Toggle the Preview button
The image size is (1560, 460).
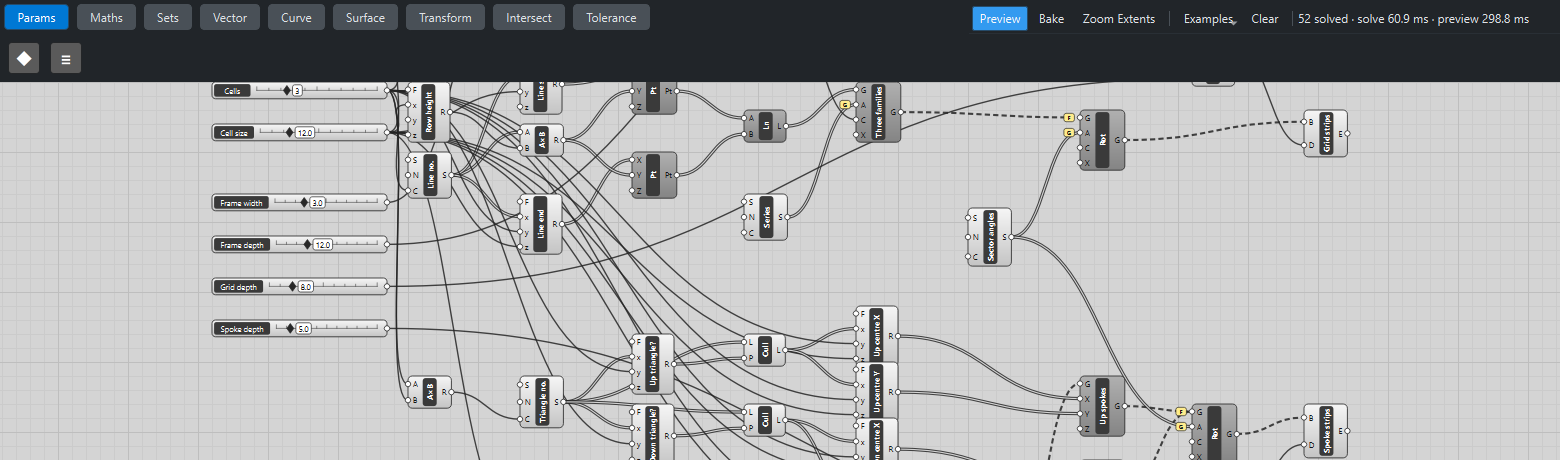point(1000,18)
